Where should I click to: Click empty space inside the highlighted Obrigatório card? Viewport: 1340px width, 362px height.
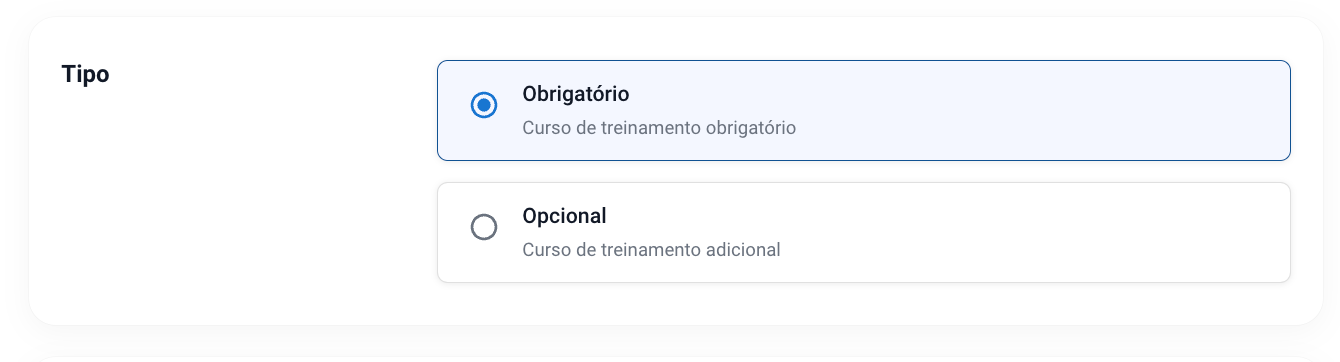[1050, 110]
